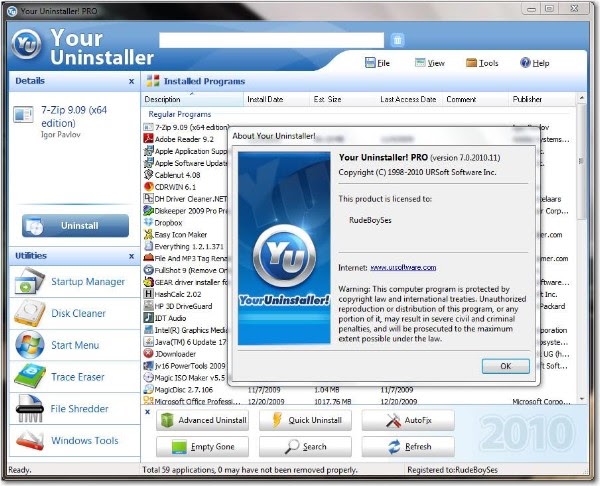Select the MagicDisc 2.7.106 row
Screen dimensions: 600x486
tap(359, 390)
